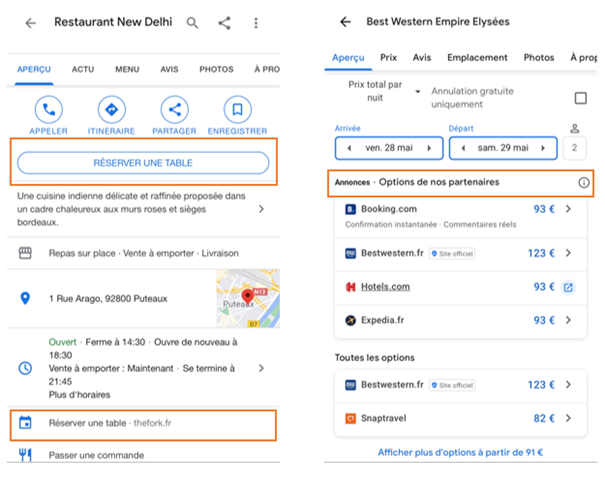This screenshot has height=484, width=605.
Task: Open the ven. 28 mai arrival field
Action: pos(389,148)
